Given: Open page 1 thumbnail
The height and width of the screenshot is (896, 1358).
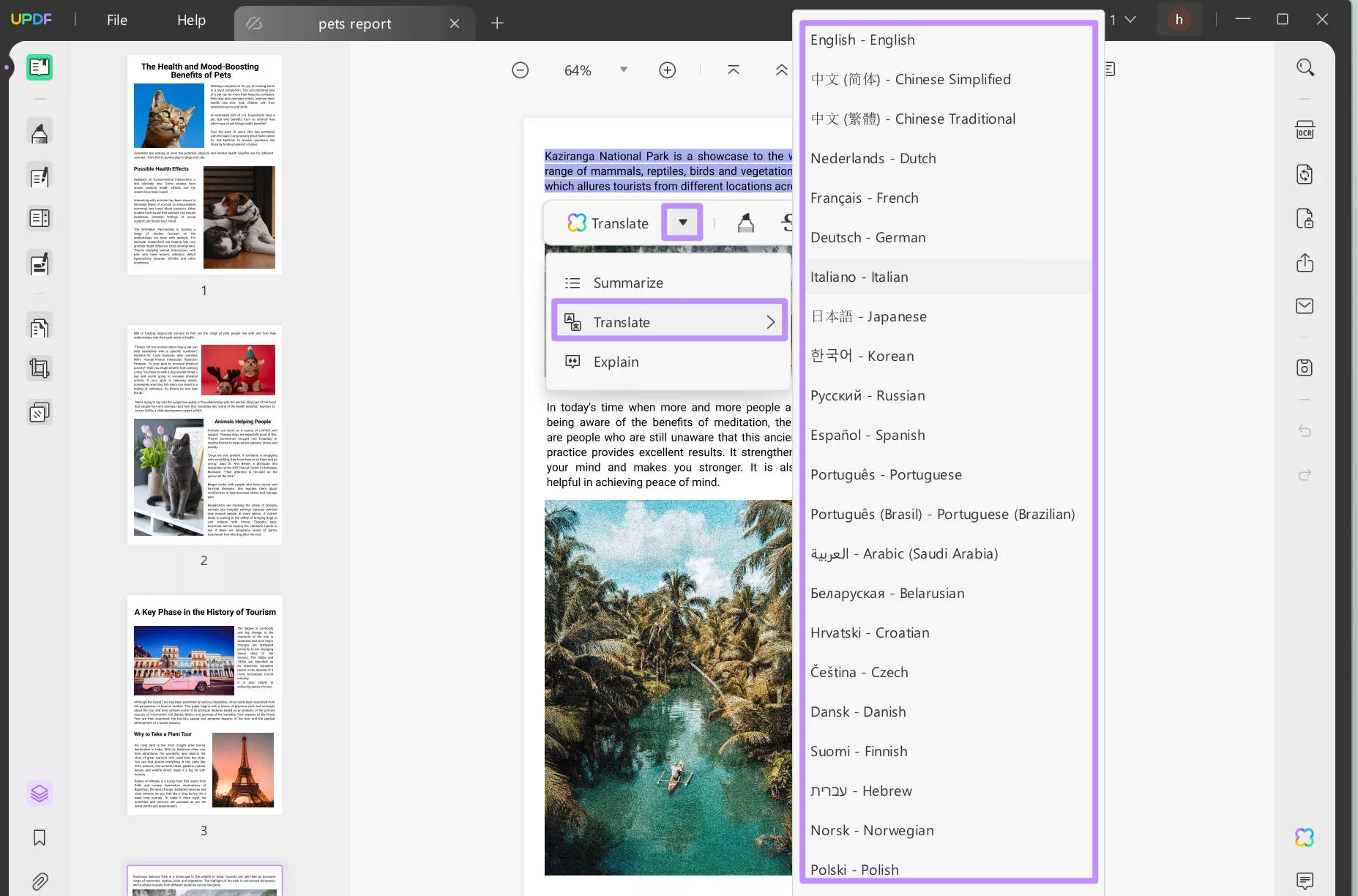Looking at the screenshot, I should 204,165.
